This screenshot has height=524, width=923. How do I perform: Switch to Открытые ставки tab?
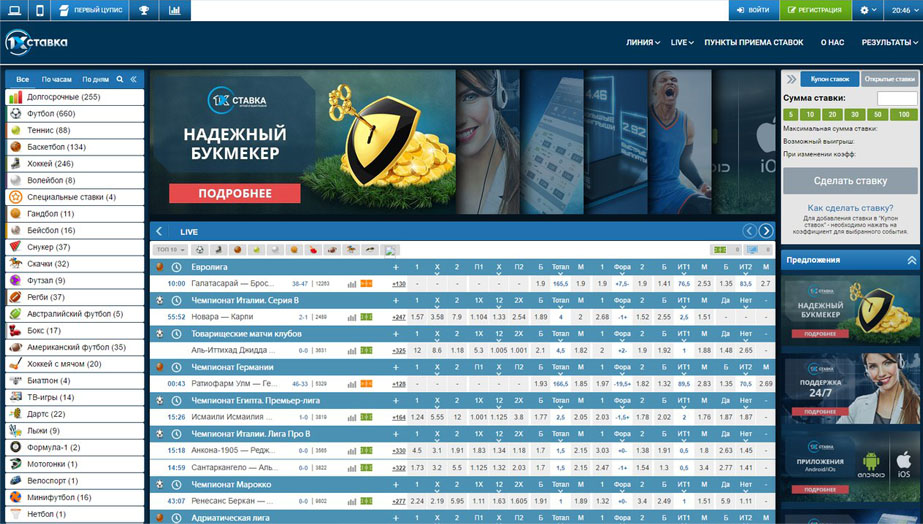(x=890, y=78)
